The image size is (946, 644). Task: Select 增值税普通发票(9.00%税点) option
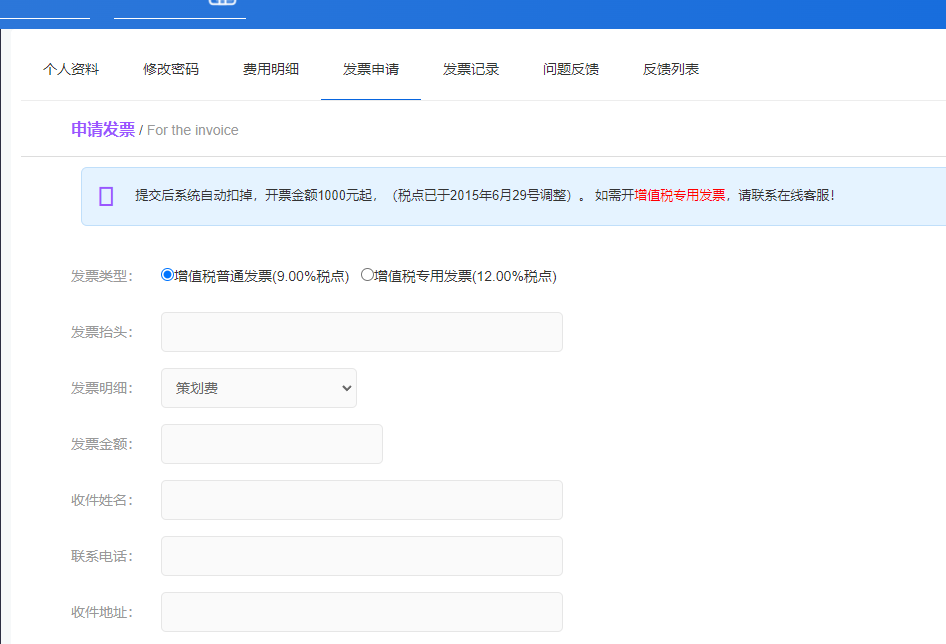pyautogui.click(x=166, y=275)
